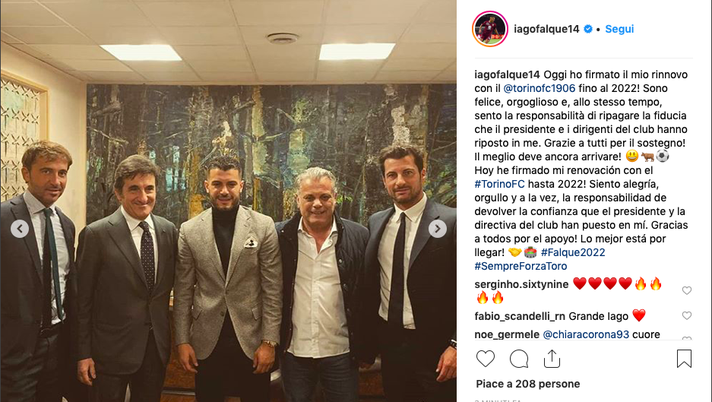This screenshot has height=402, width=712.
Task: Follow the account with Segui
Action: pyautogui.click(x=619, y=29)
